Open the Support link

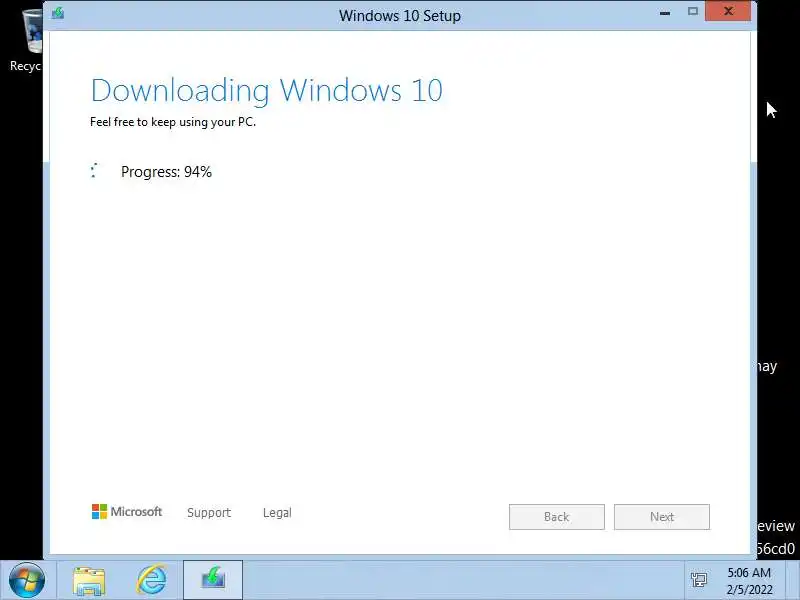click(209, 513)
